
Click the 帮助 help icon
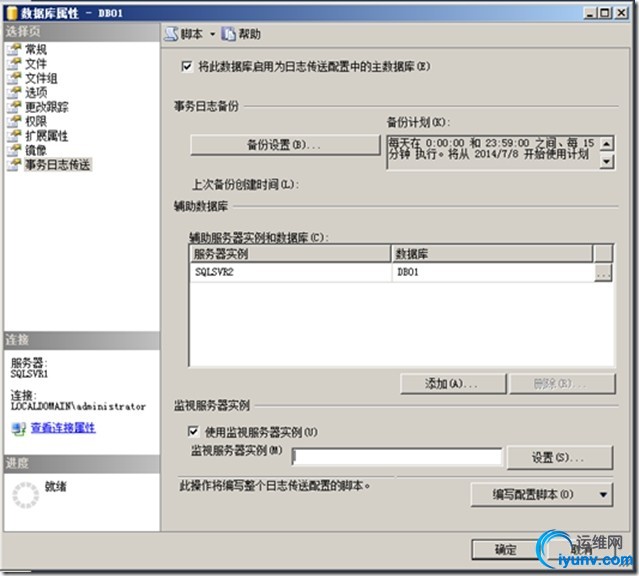228,34
